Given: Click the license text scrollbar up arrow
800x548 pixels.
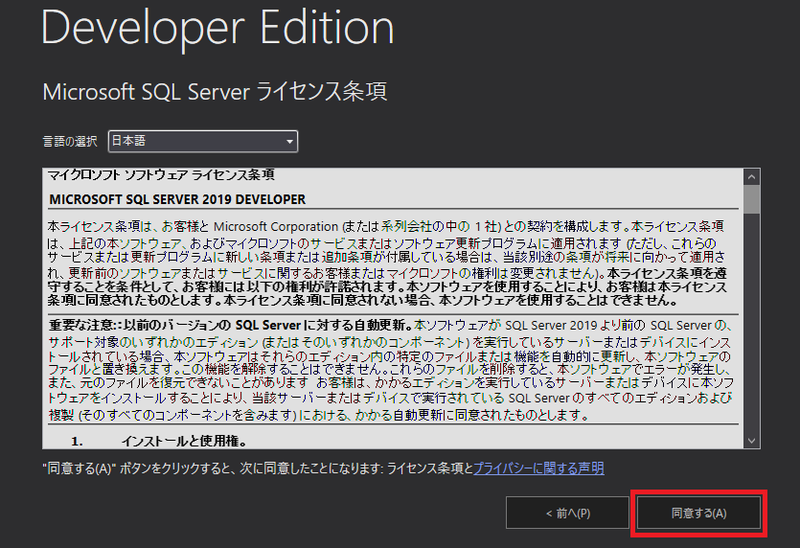Looking at the screenshot, I should point(751,178).
